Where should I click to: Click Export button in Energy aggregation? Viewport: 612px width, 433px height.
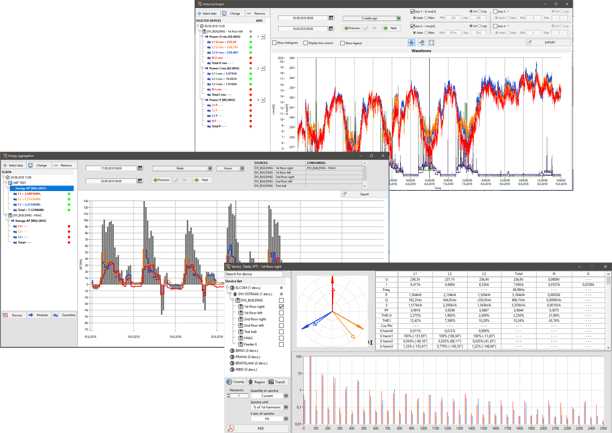[x=361, y=194]
